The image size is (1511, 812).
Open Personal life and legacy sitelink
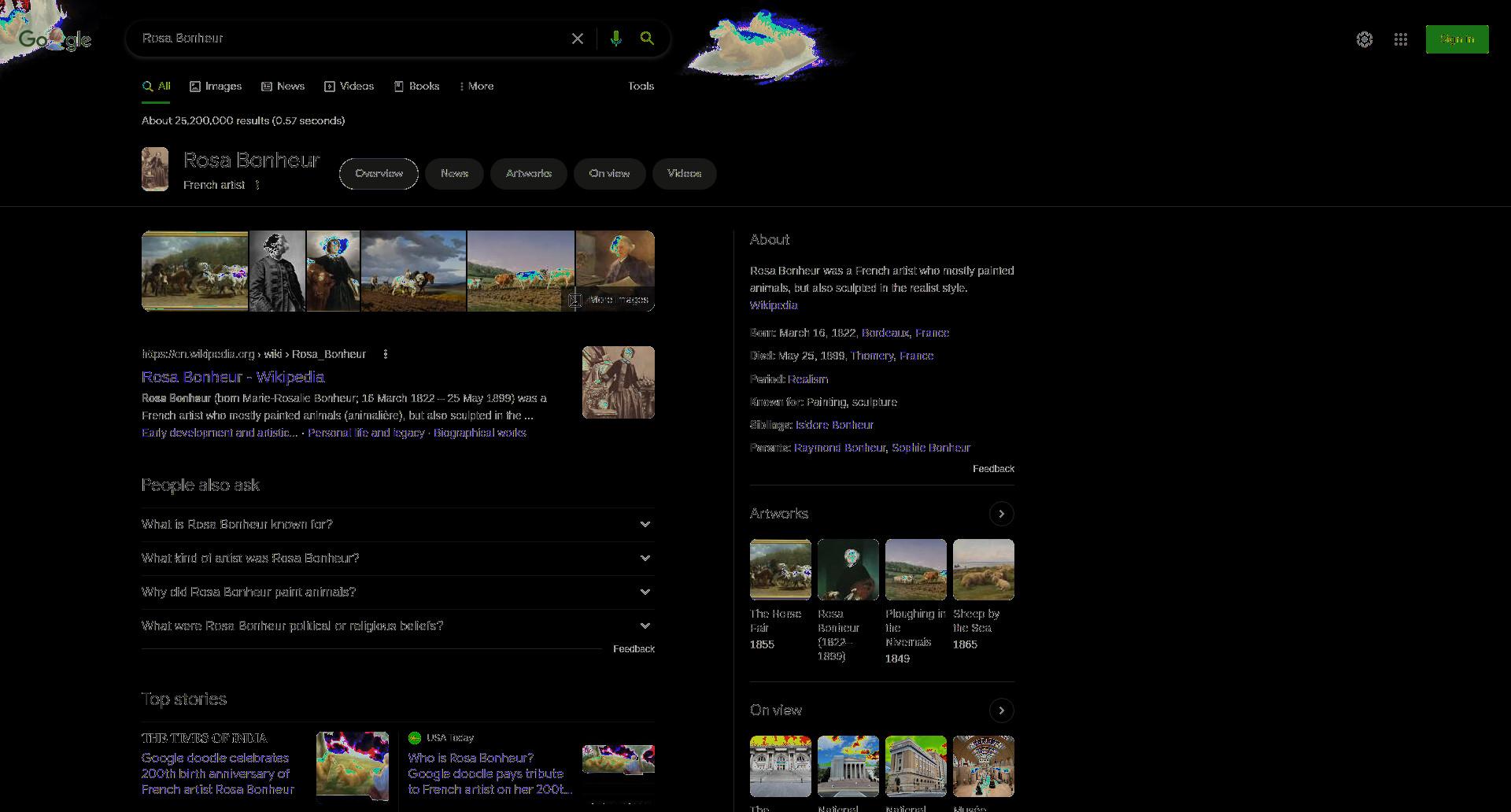(366, 433)
